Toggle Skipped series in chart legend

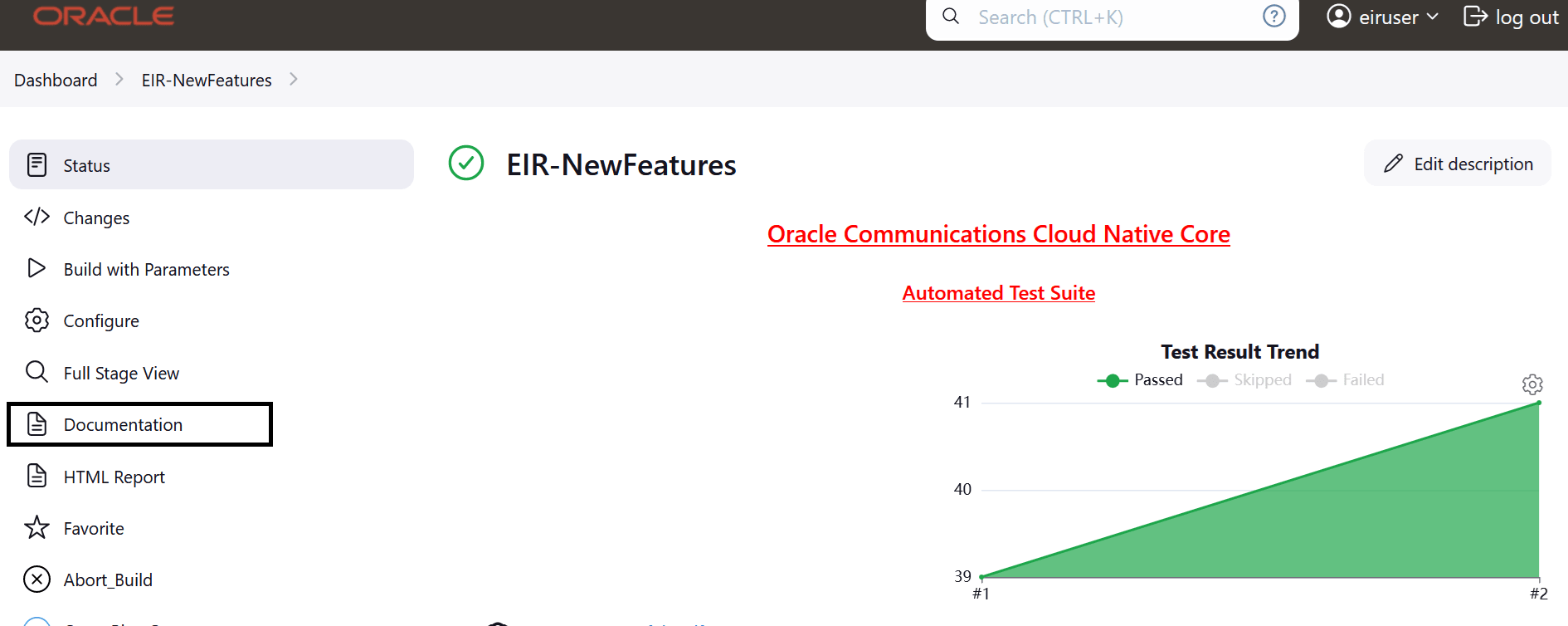pos(1244,380)
